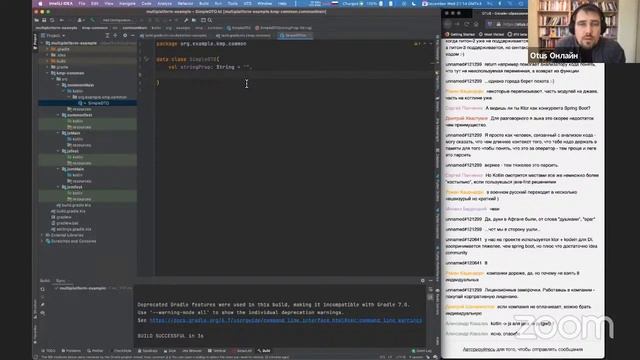Collapse the commonMain source set node
Image resolution: width=640 pixels, height=360 pixels.
click(58, 85)
